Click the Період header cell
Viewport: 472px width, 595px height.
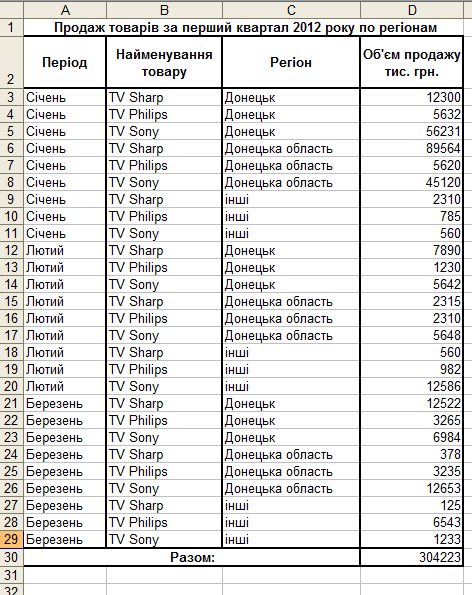65,62
